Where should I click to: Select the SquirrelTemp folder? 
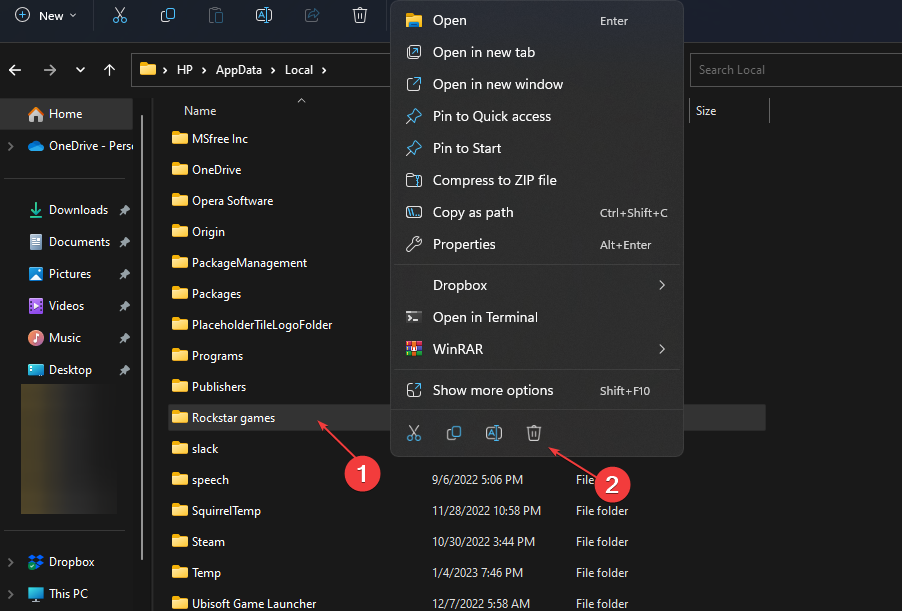(x=216, y=511)
